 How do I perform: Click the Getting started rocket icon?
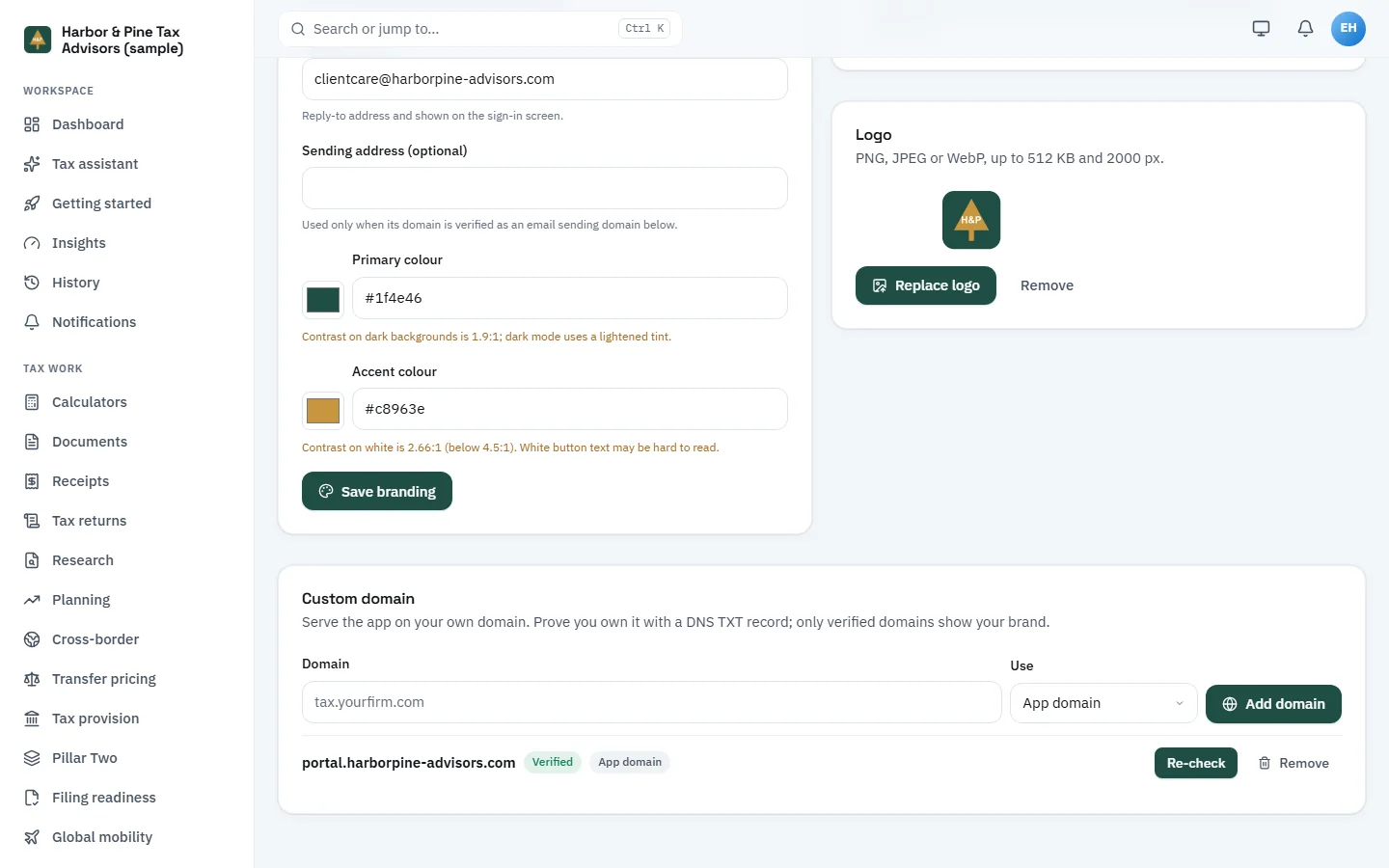[32, 203]
